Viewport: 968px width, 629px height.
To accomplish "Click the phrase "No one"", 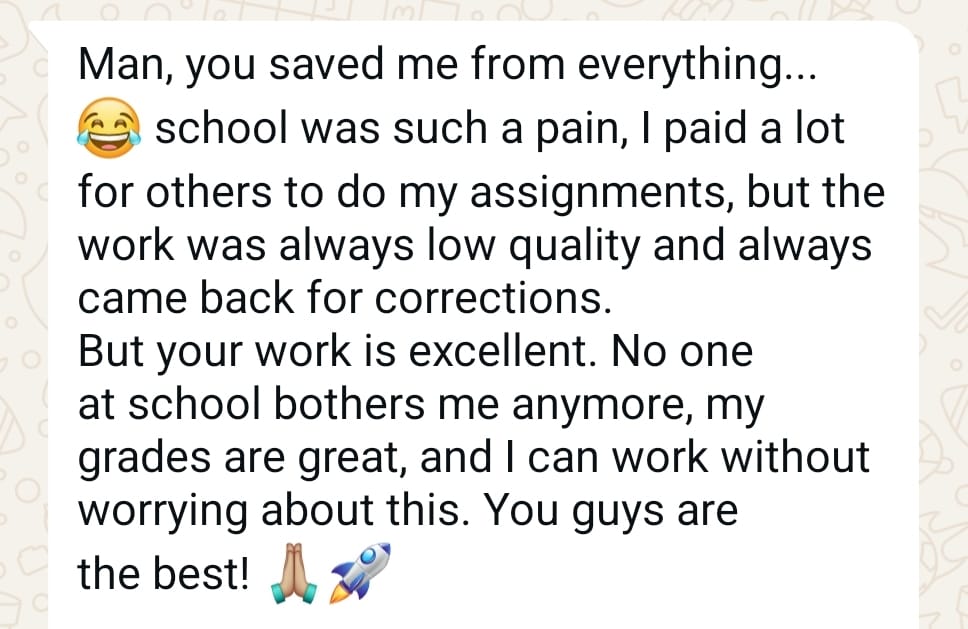I will pos(683,351).
